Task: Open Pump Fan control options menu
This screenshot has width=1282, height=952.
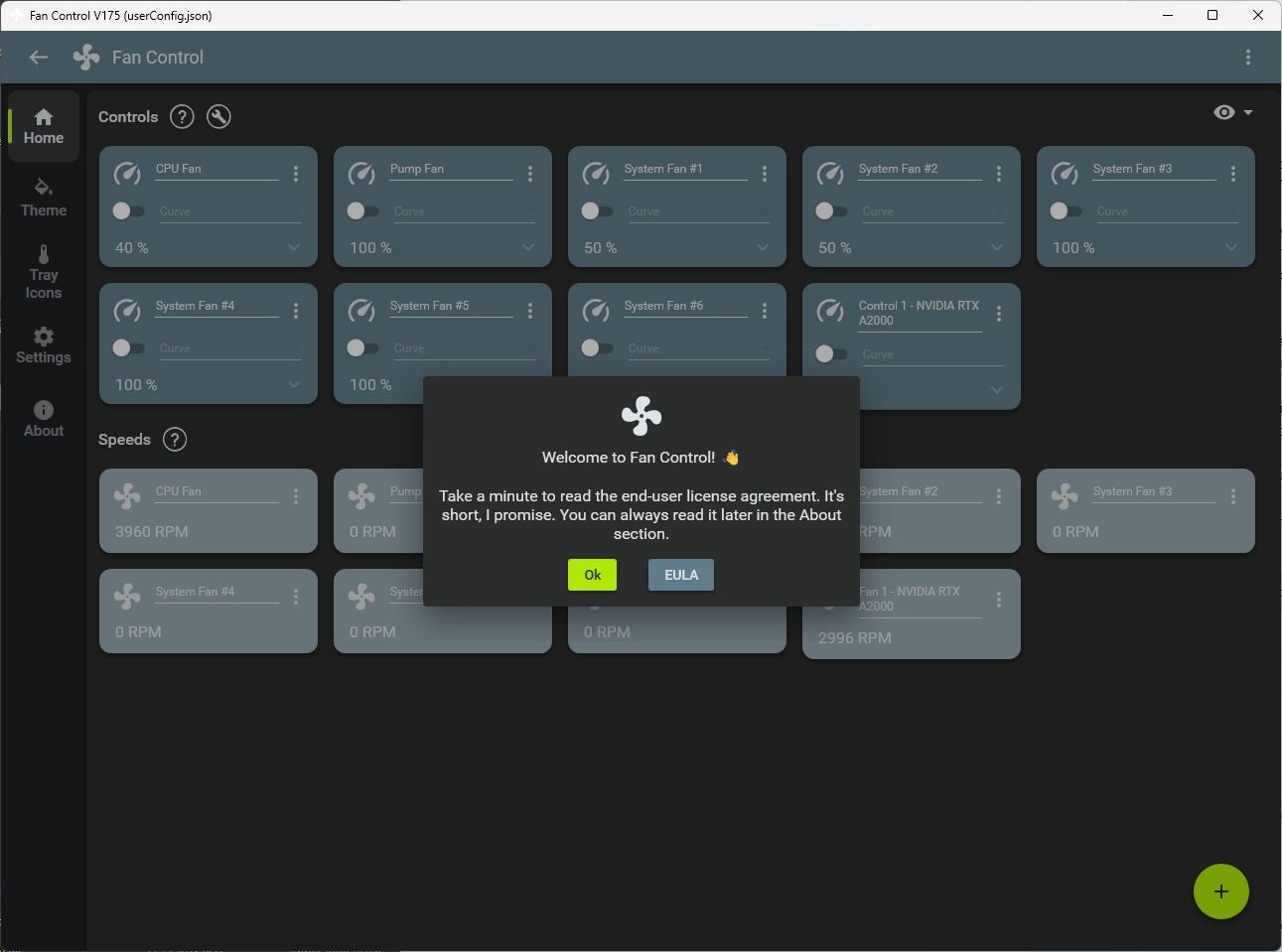Action: 530,174
